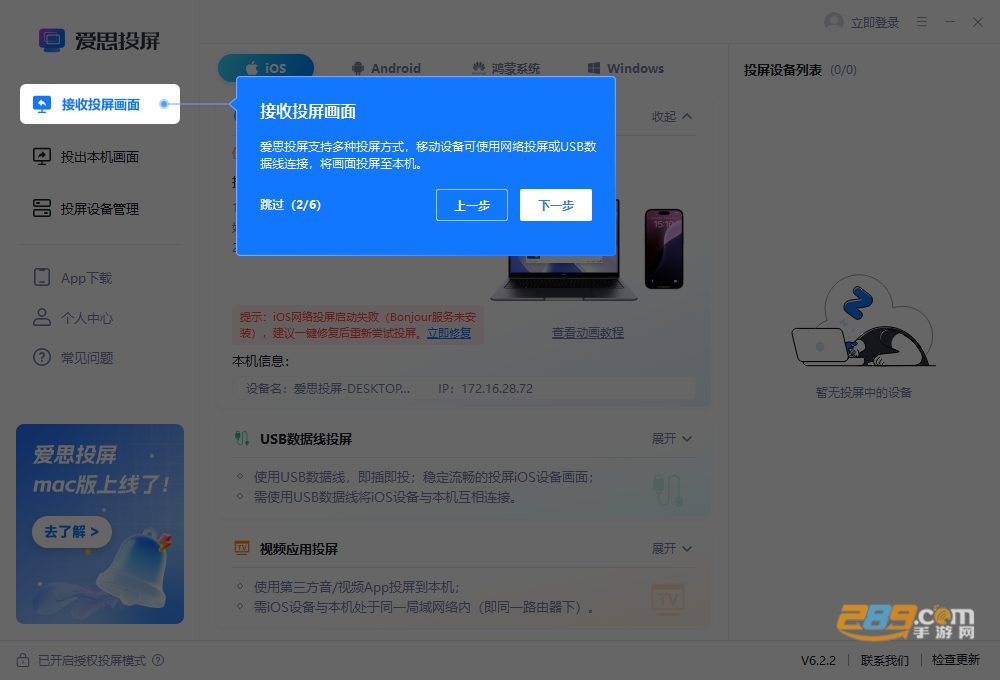
Task: Click the 投出本机画面 monitor icon
Action: click(42, 156)
